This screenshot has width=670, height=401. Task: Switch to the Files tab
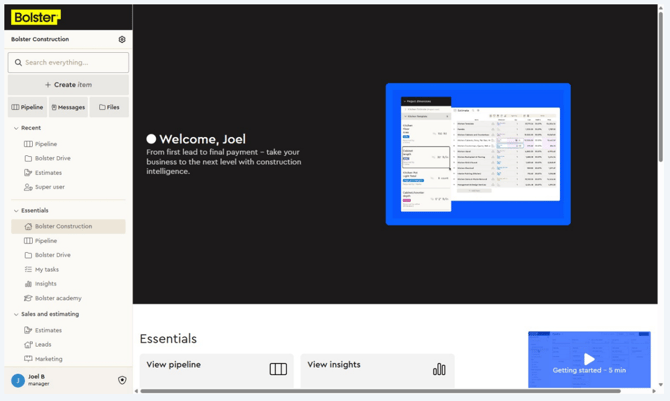(x=109, y=107)
